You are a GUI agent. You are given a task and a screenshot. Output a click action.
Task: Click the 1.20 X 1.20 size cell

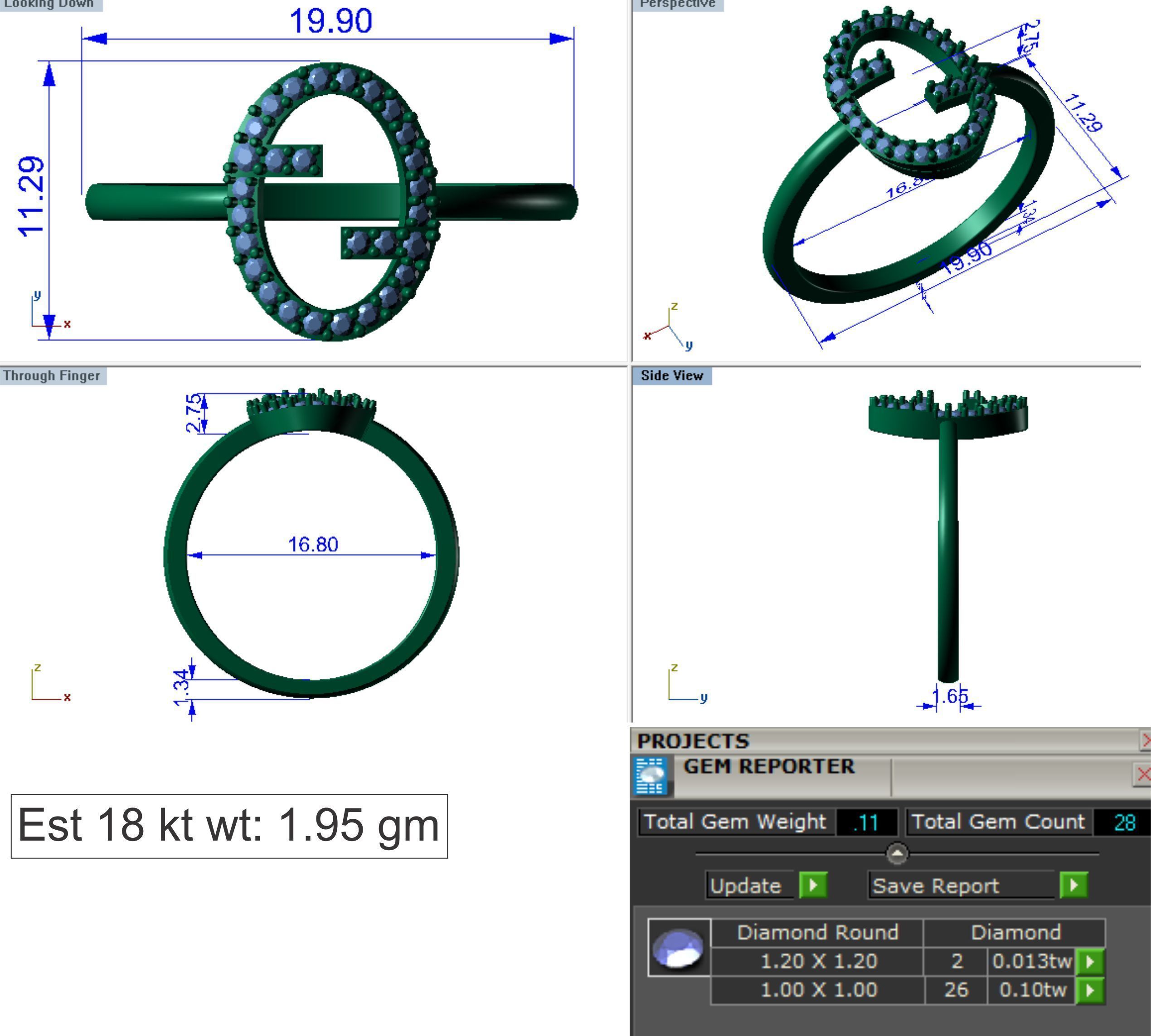coord(818,962)
